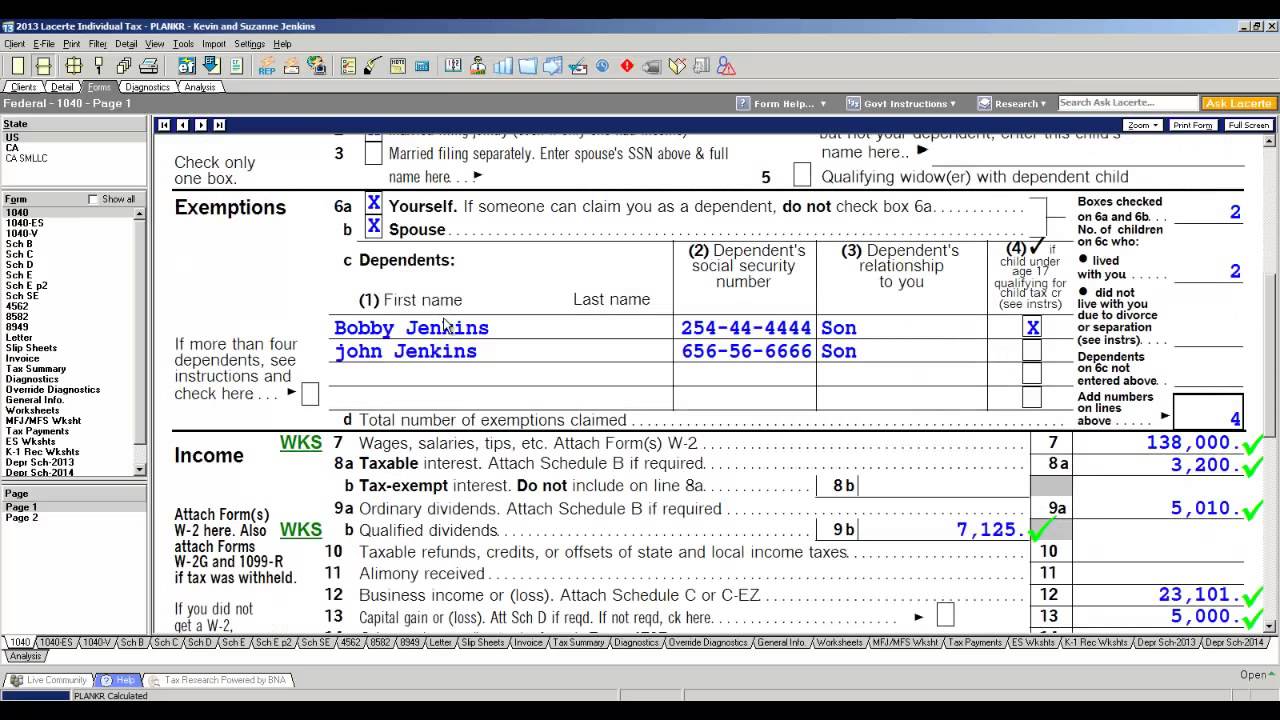Open the Zoom dropdown
Viewport: 1280px width, 720px height.
pos(1142,125)
